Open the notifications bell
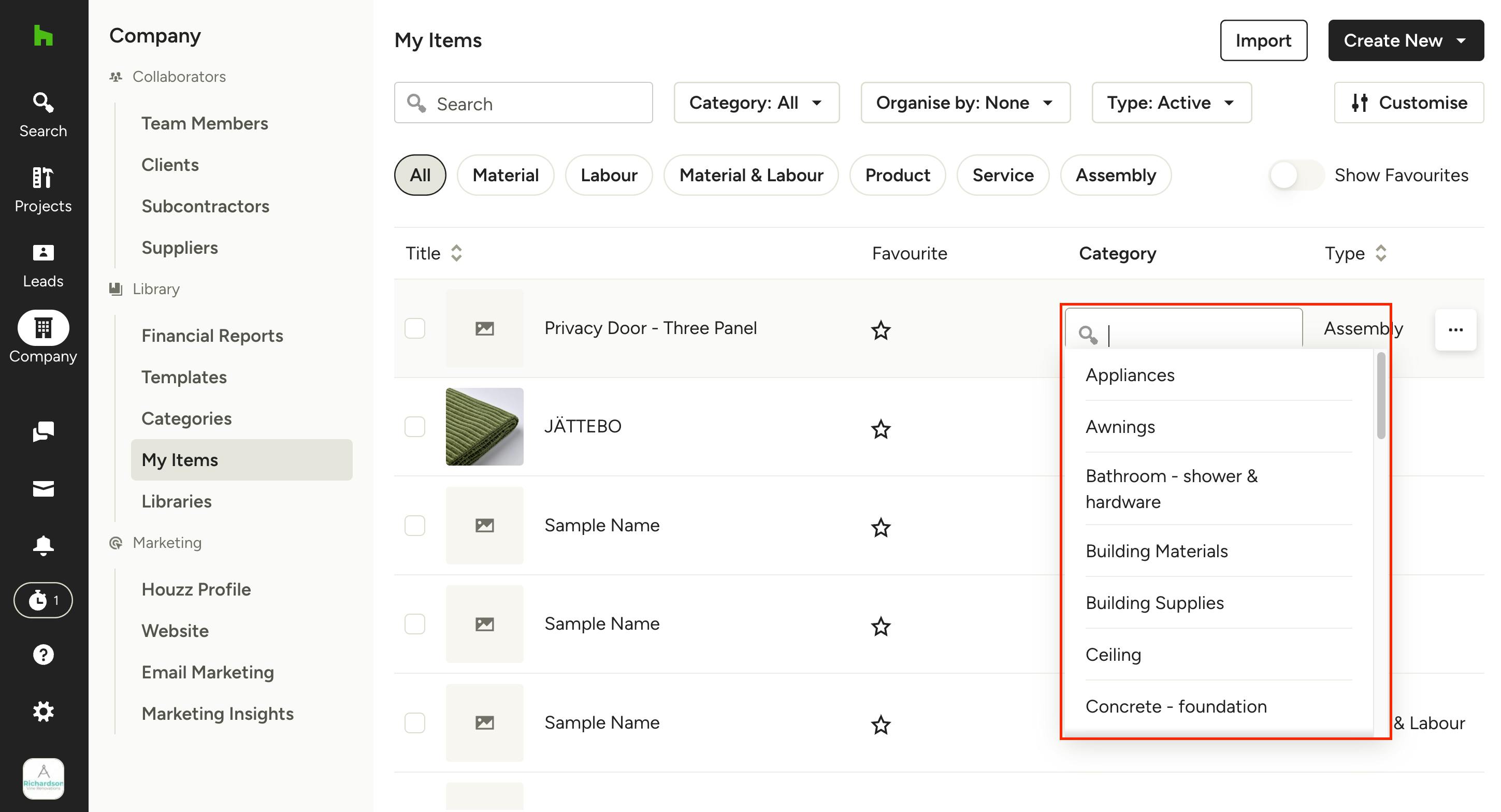This screenshot has width=1501, height=812. (x=43, y=546)
